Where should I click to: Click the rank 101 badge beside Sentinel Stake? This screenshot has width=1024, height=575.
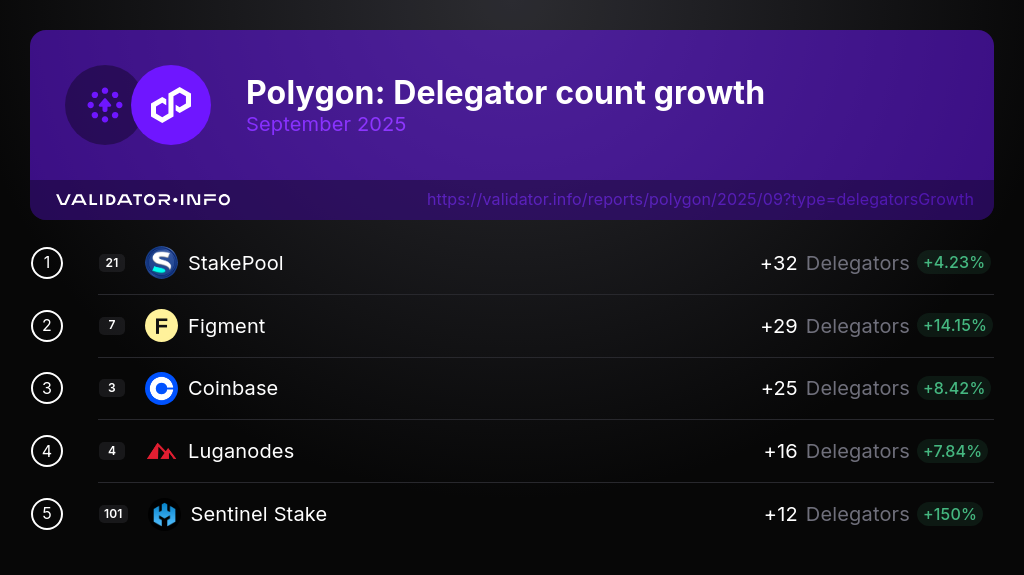point(113,514)
